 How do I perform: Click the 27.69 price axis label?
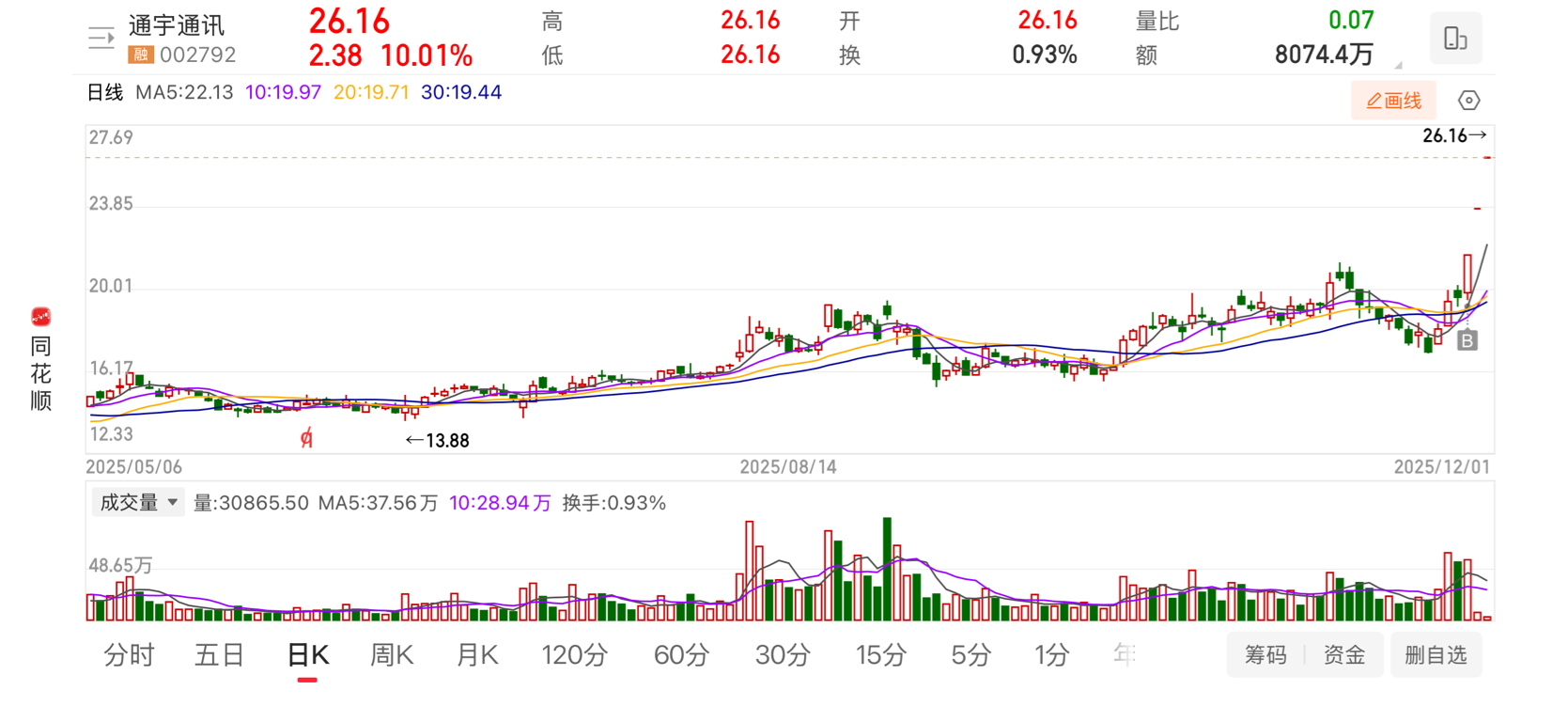pos(111,137)
